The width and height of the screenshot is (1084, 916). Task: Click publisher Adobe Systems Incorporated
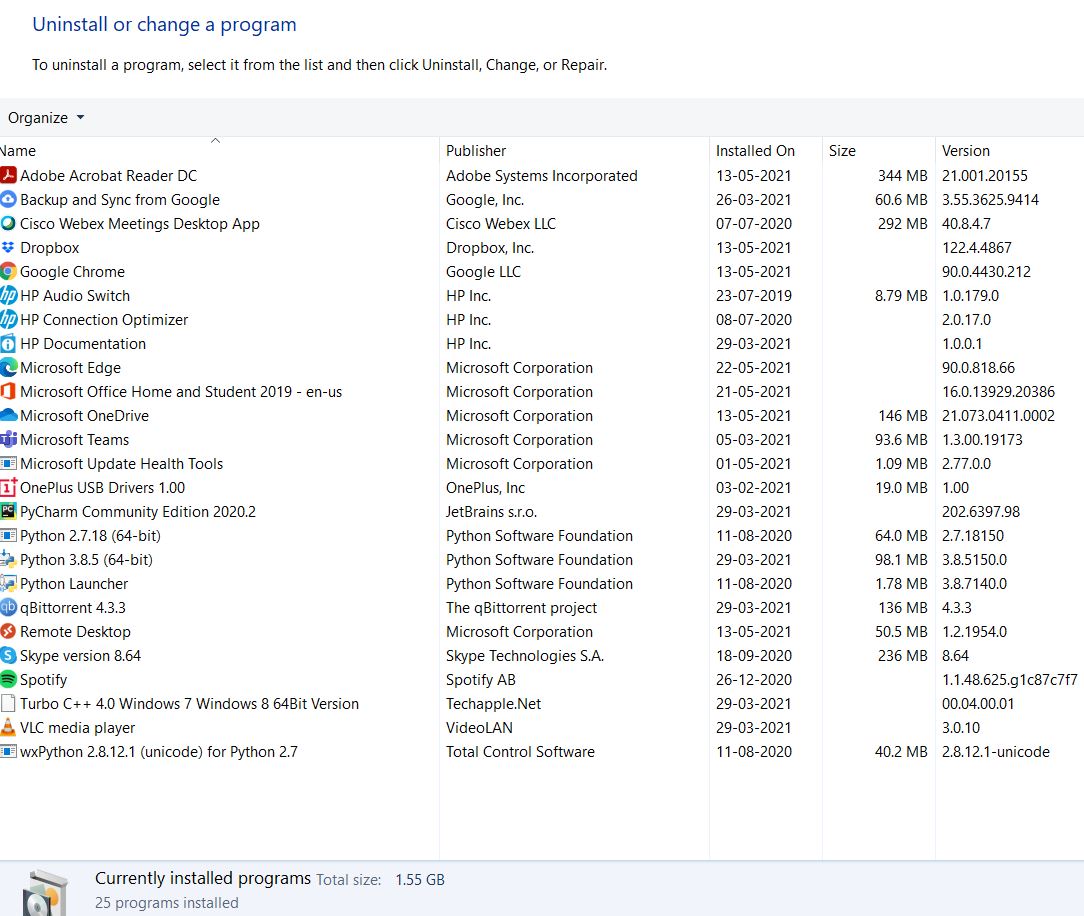pyautogui.click(x=541, y=176)
